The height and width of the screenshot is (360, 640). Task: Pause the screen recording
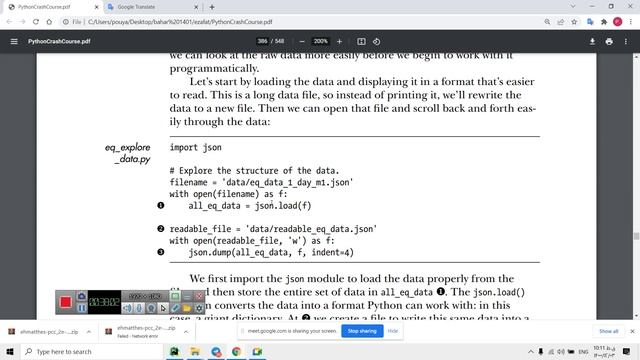point(81,308)
